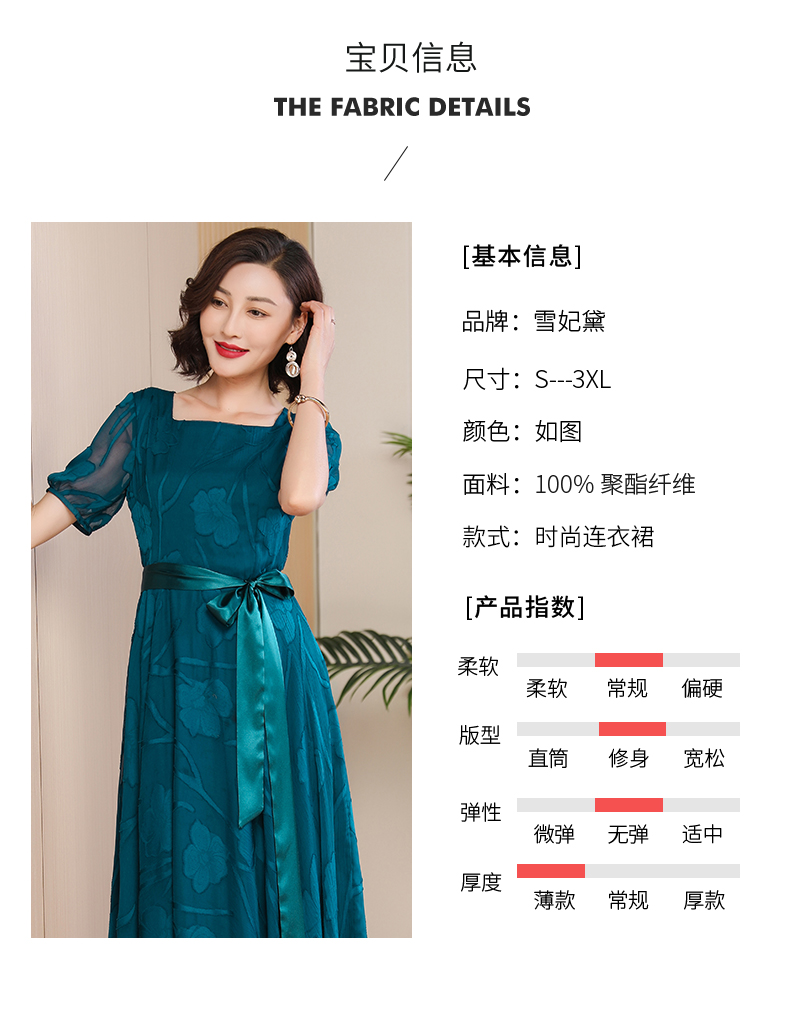Screen dimensions: 790x1026
Task: Select the 薄款 thickness label
Action: pos(554,900)
